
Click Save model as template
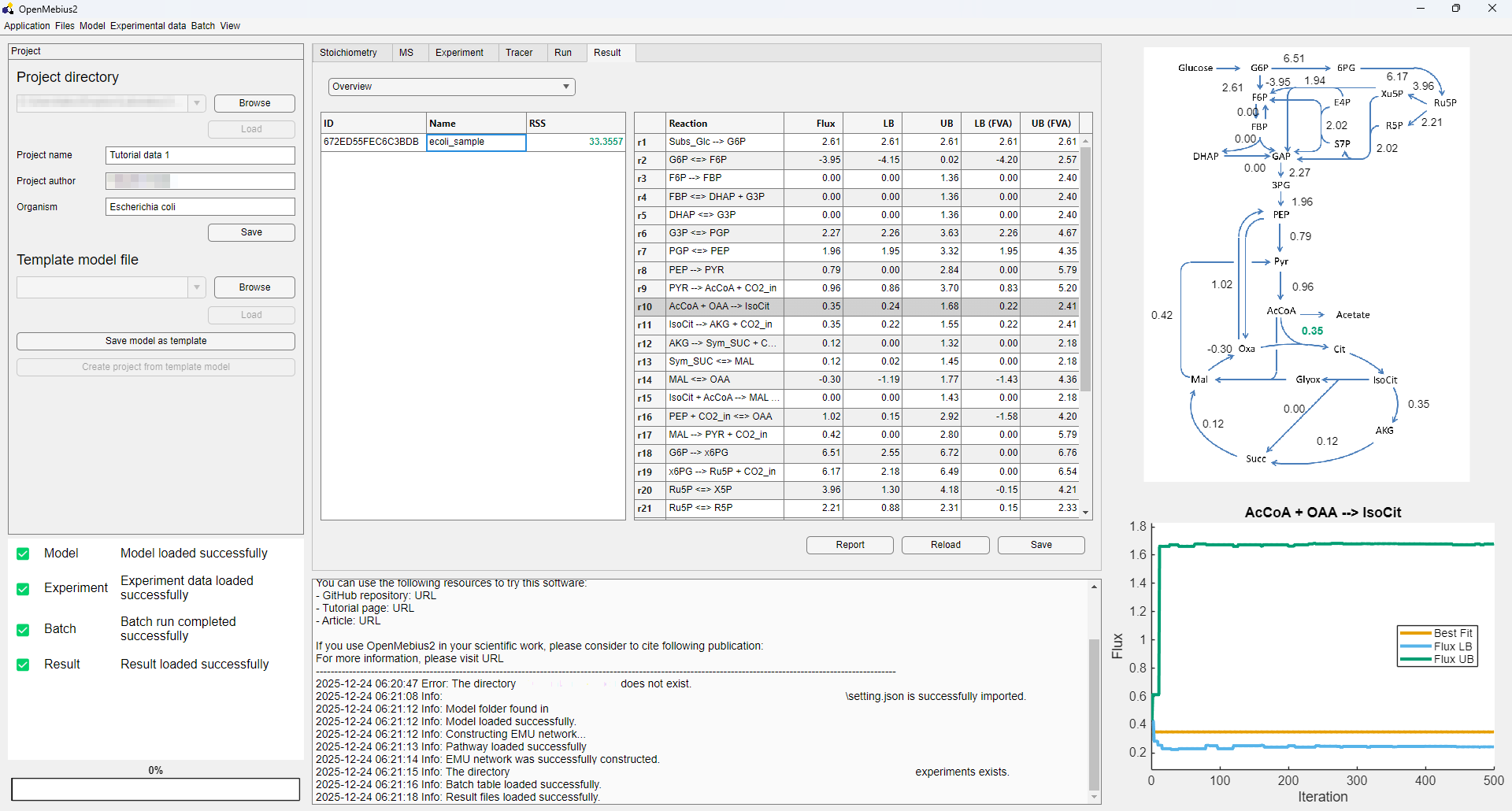coord(155,341)
